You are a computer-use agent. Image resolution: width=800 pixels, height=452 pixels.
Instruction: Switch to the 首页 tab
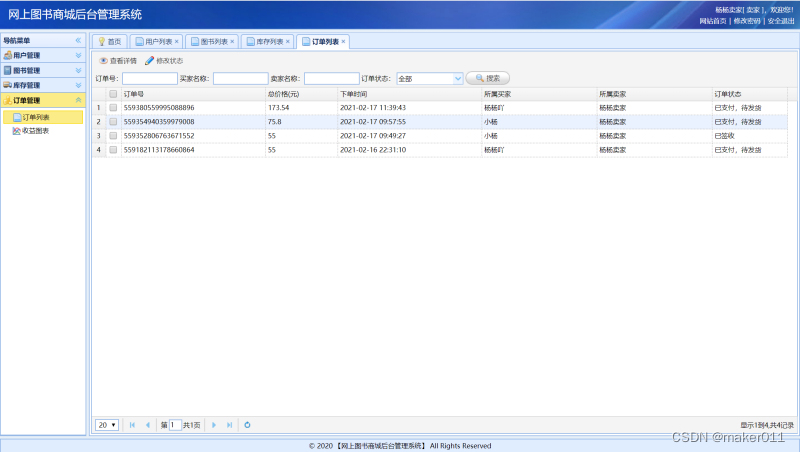(x=110, y=42)
